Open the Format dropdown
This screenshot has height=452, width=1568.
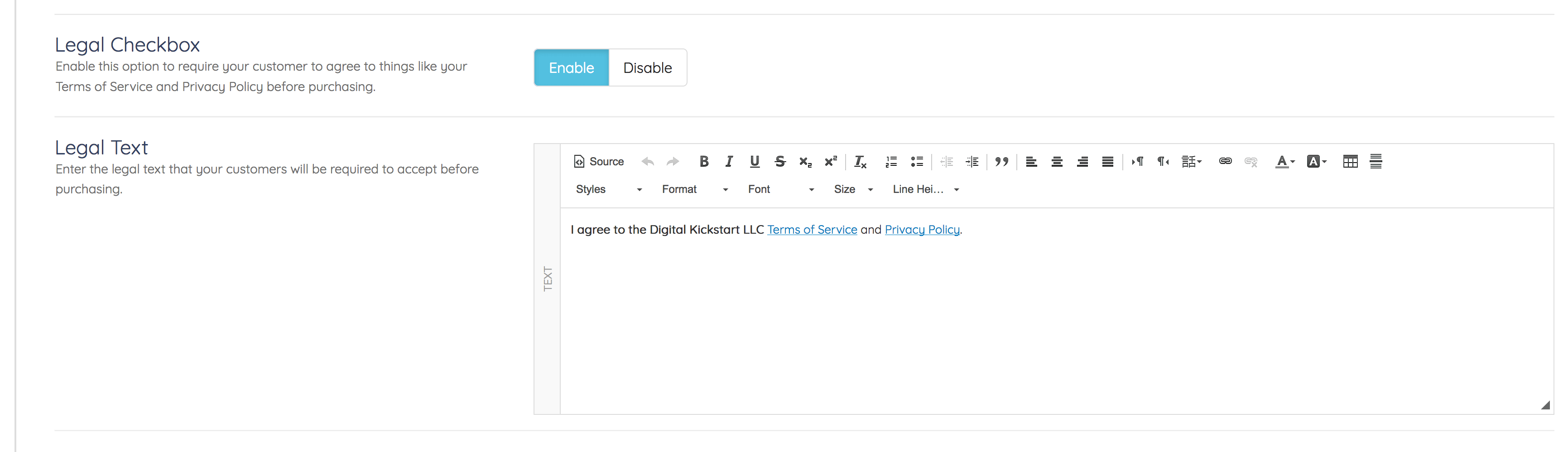point(694,189)
